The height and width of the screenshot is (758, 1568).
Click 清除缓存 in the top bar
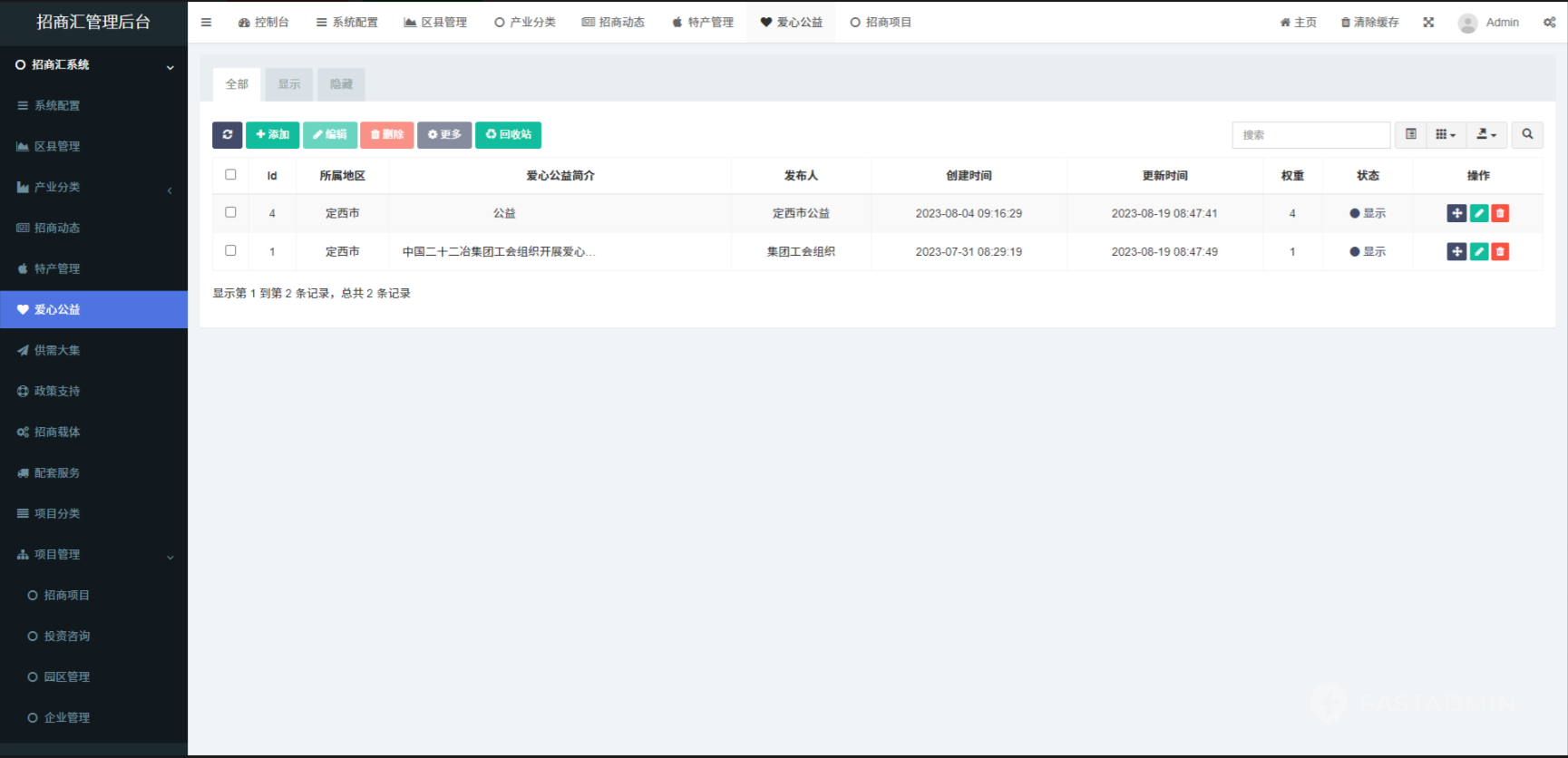point(1369,22)
